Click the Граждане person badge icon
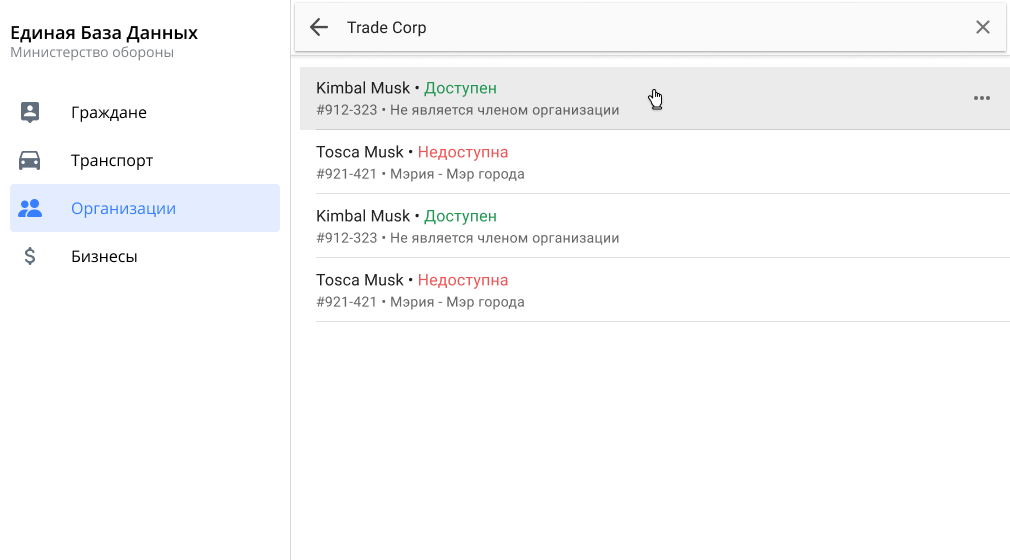 pyautogui.click(x=30, y=112)
